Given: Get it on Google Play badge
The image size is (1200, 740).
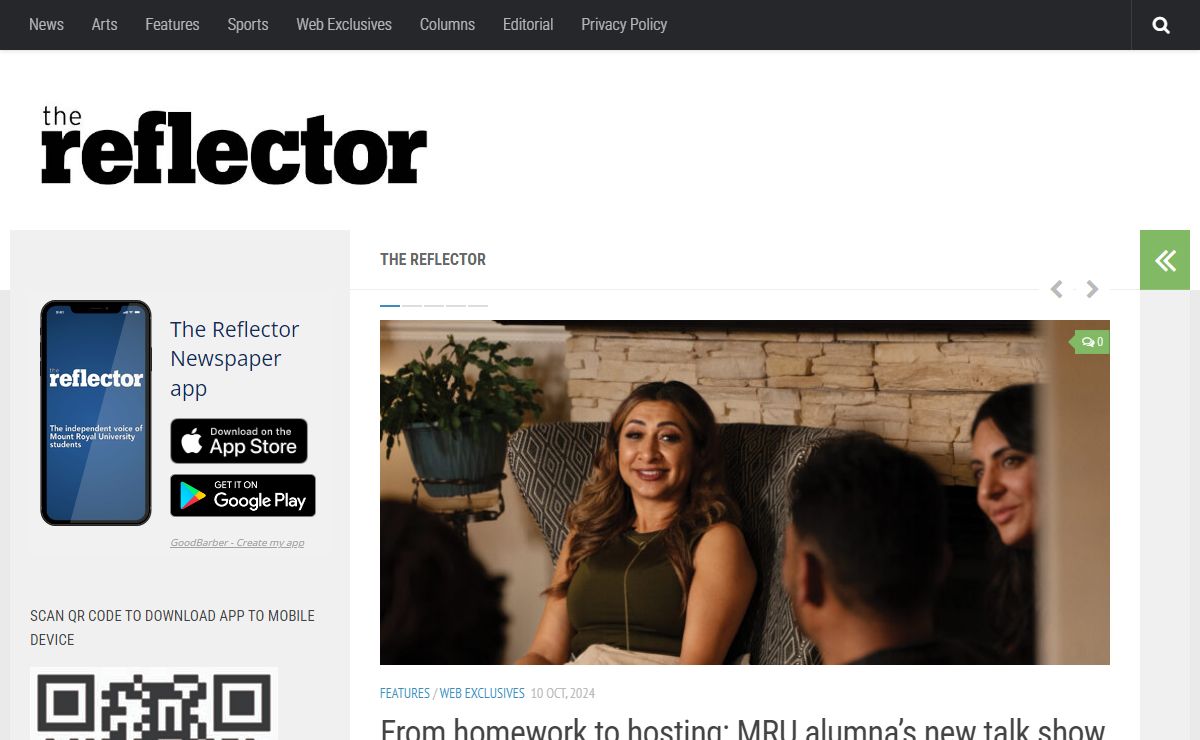Looking at the screenshot, I should click(x=243, y=496).
